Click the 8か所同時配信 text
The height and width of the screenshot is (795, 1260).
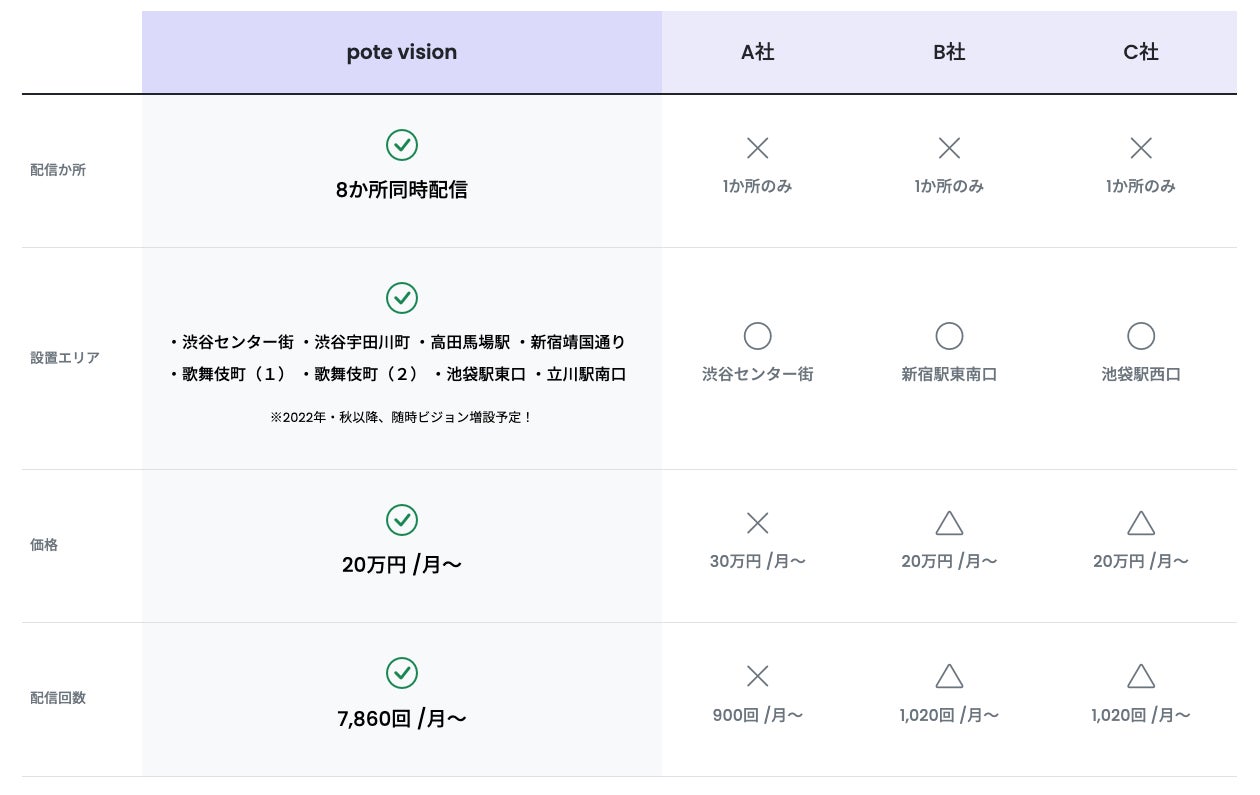click(x=401, y=190)
